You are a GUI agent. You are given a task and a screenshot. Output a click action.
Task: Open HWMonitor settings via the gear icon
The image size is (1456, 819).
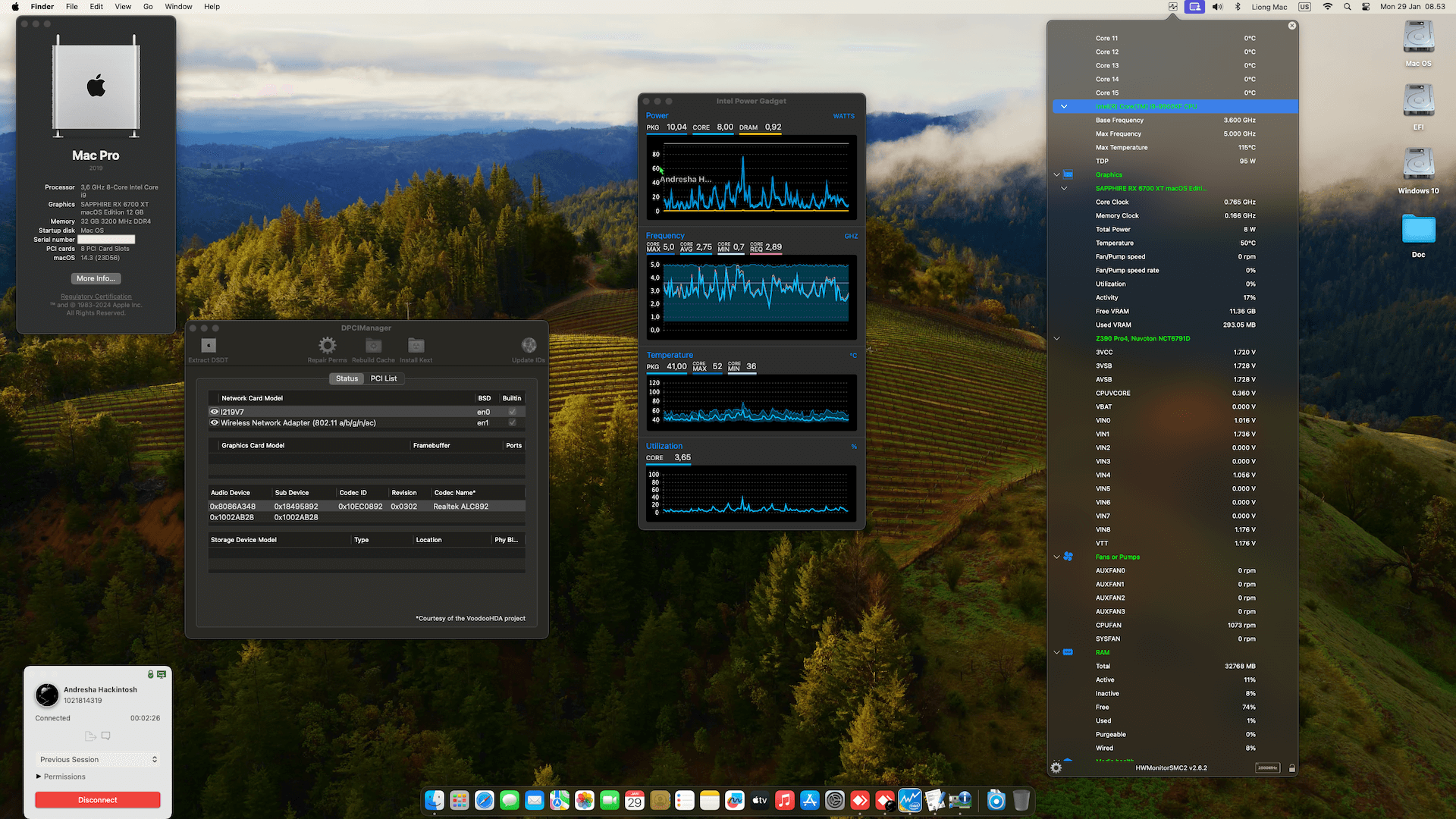tap(1056, 767)
